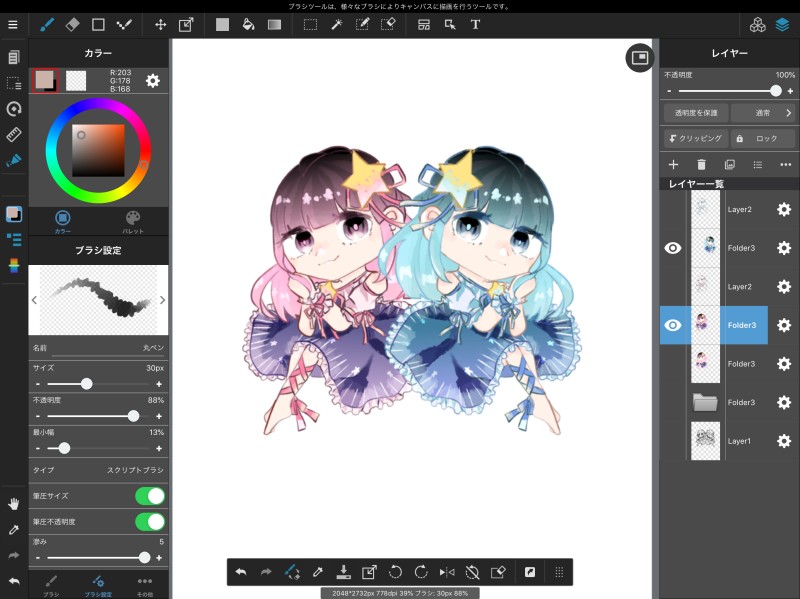Show previous brush with left preview arrow

coord(34,300)
